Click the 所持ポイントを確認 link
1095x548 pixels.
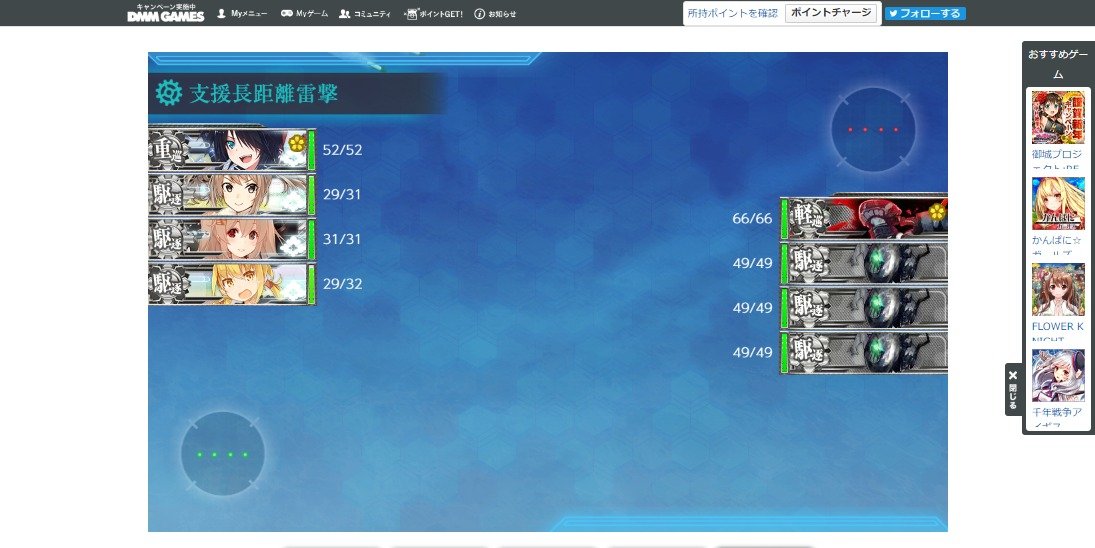pos(733,13)
